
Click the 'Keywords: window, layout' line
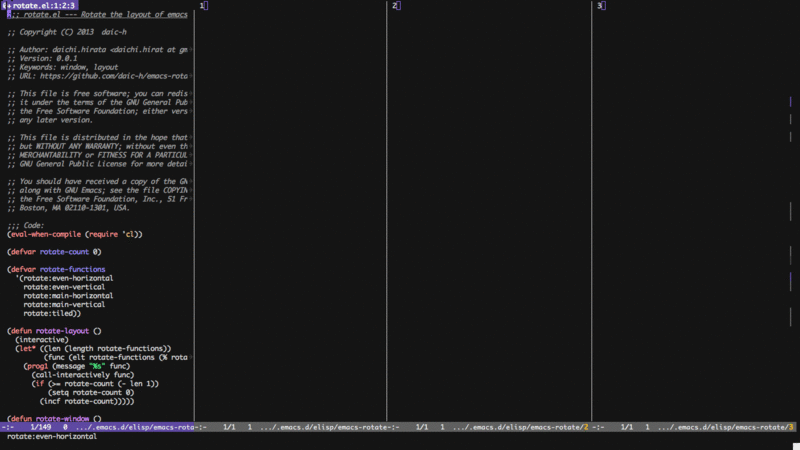click(x=63, y=67)
